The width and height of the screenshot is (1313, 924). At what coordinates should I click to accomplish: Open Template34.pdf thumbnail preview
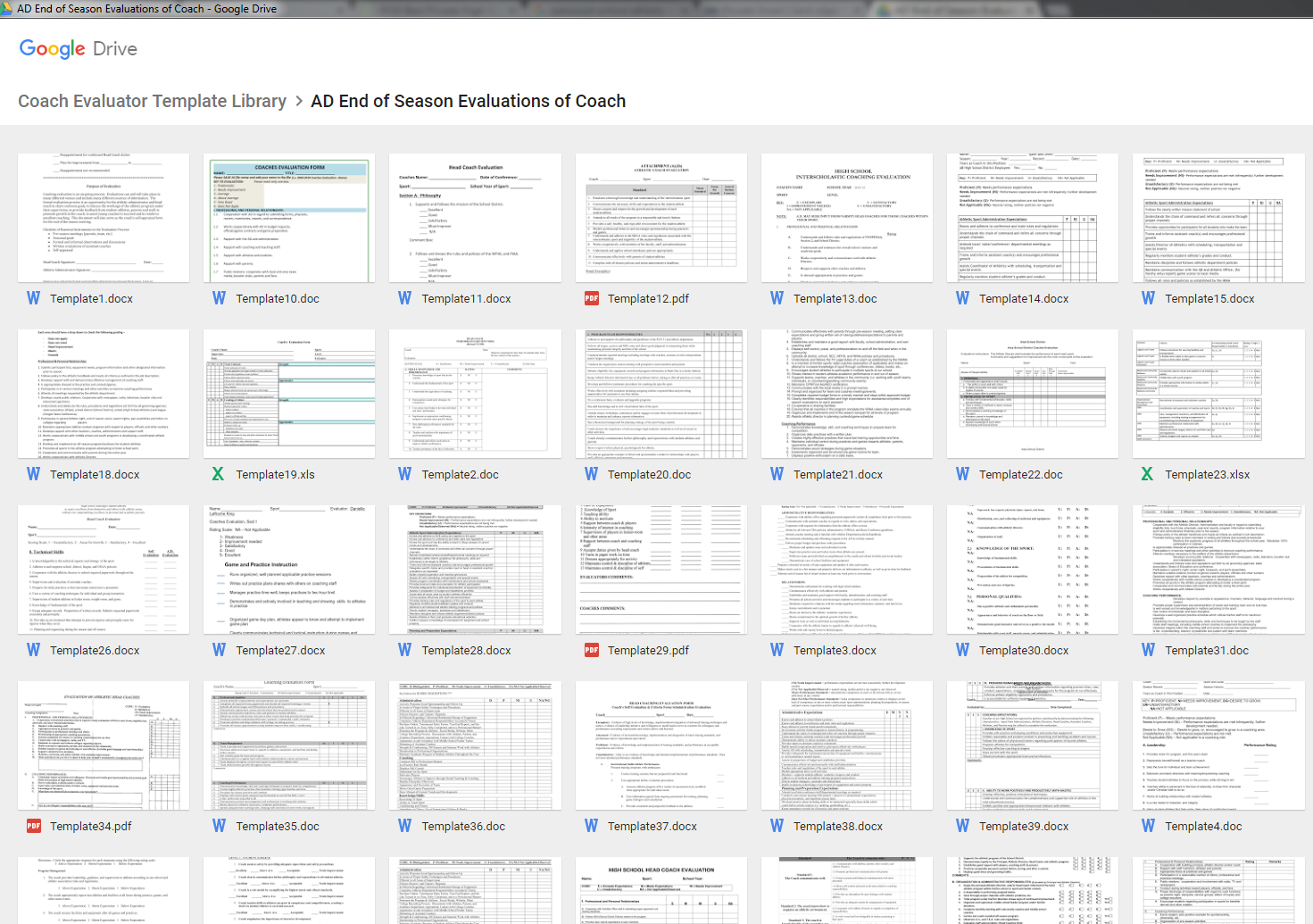pos(104,745)
